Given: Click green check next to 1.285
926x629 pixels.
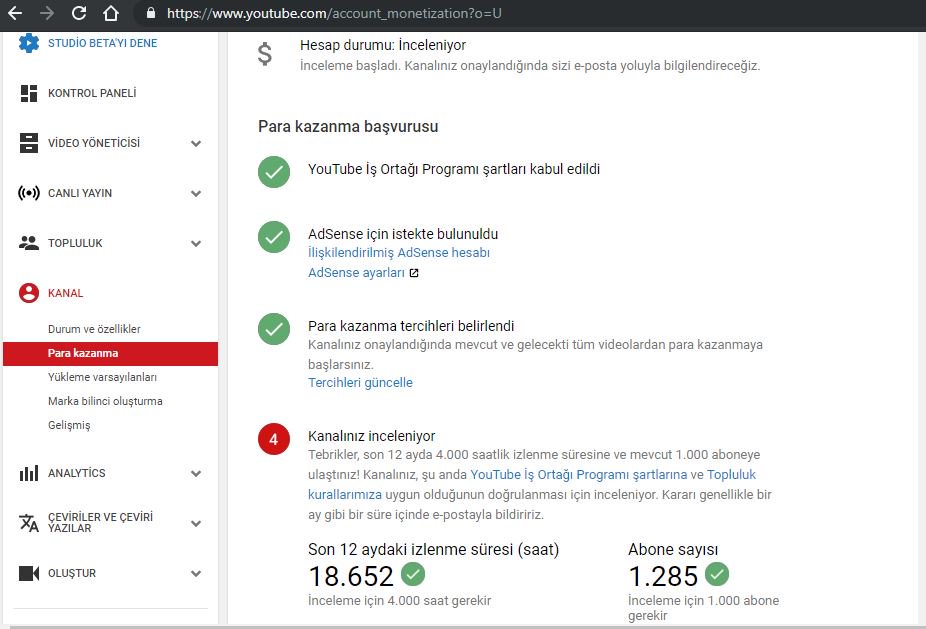Looking at the screenshot, I should [717, 574].
